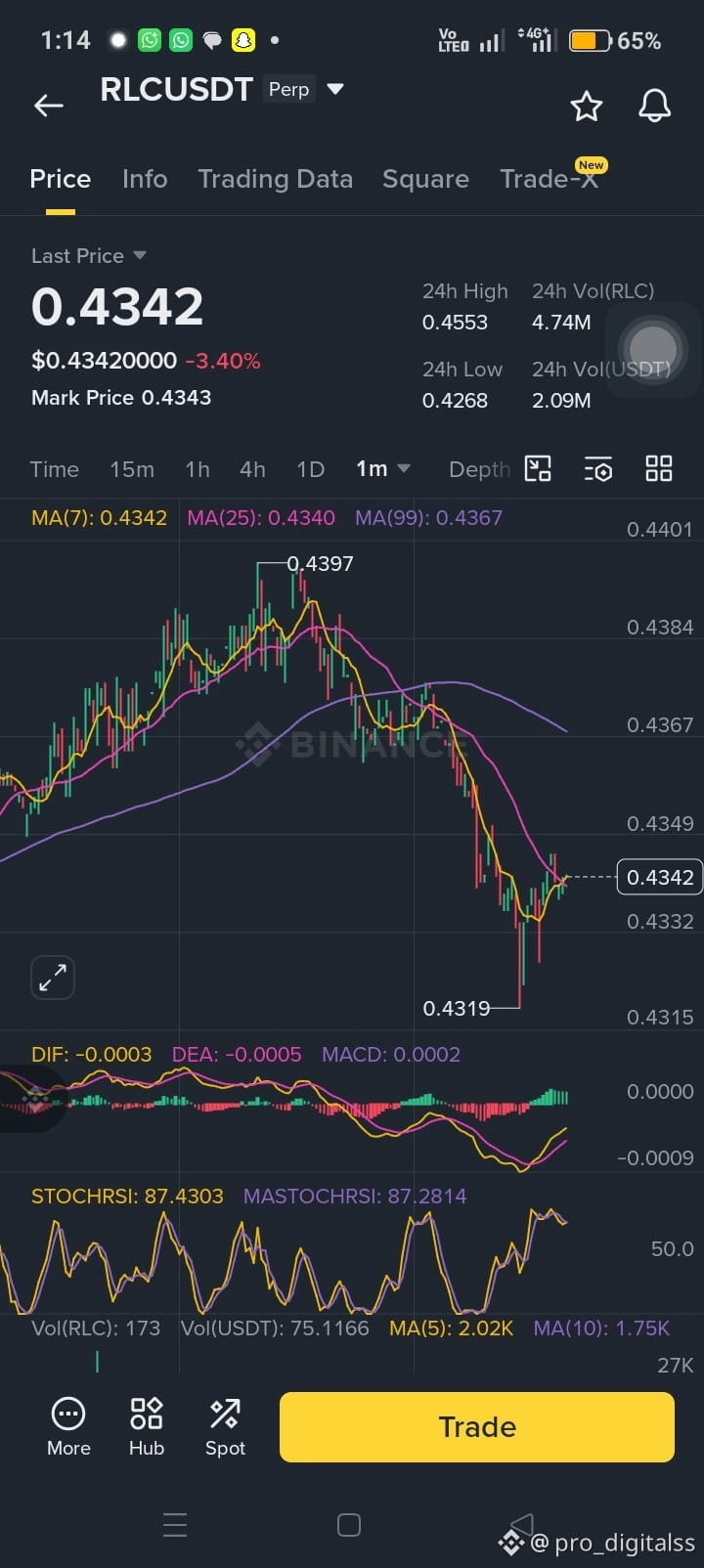Open the Trade-X tab
The height and width of the screenshot is (1568, 704).
tap(549, 179)
